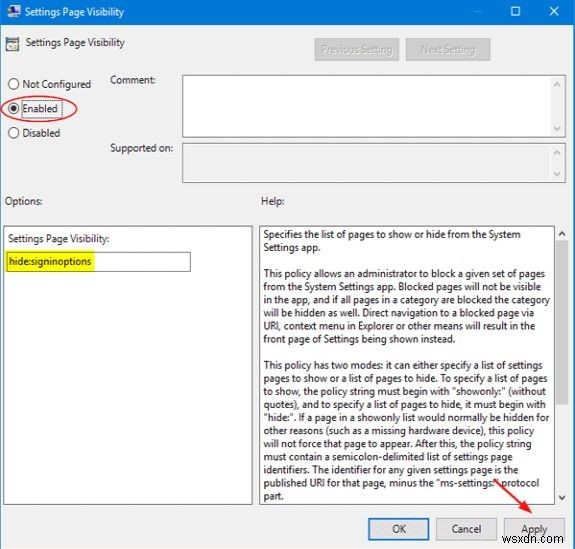Maximize the Settings Page Visibility window
The height and width of the screenshot is (549, 575).
coord(515,11)
